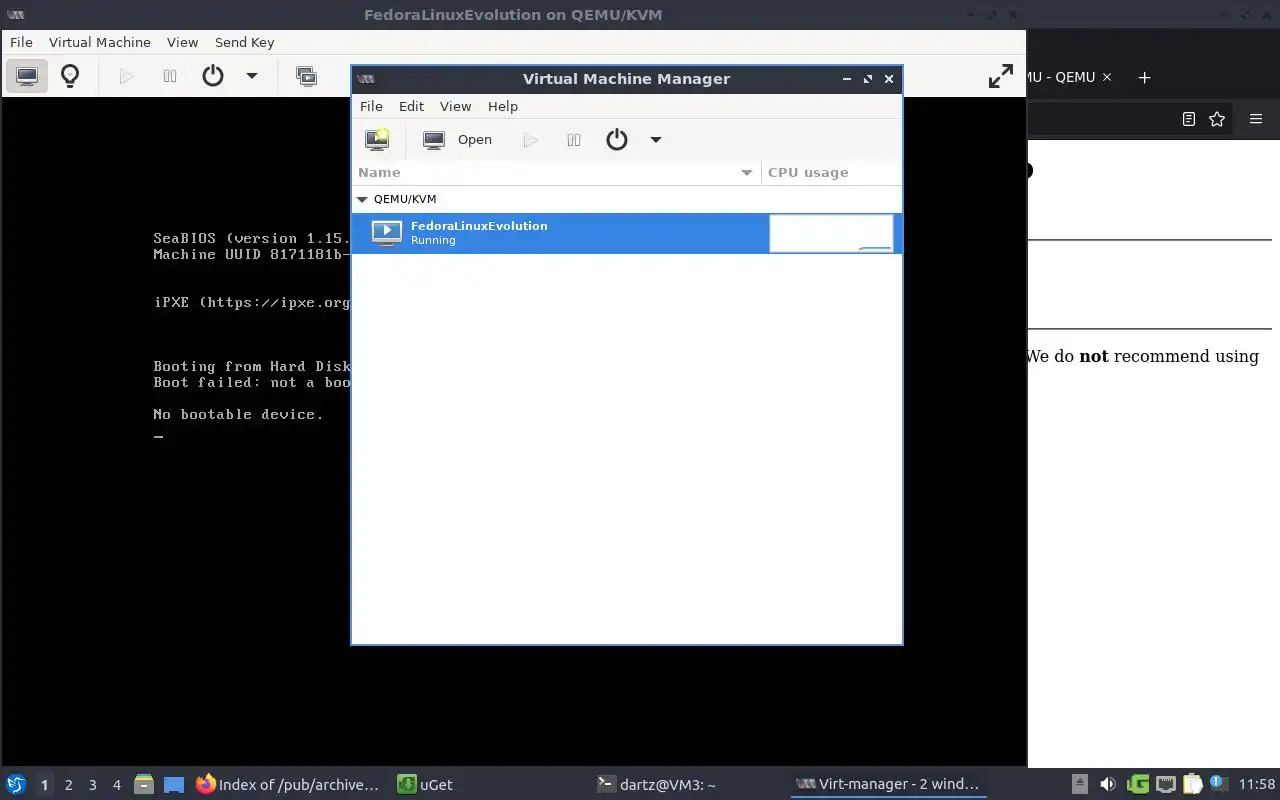Expand shutdown dropdown arrow in FedoraLinuxEvolution window

(252, 76)
